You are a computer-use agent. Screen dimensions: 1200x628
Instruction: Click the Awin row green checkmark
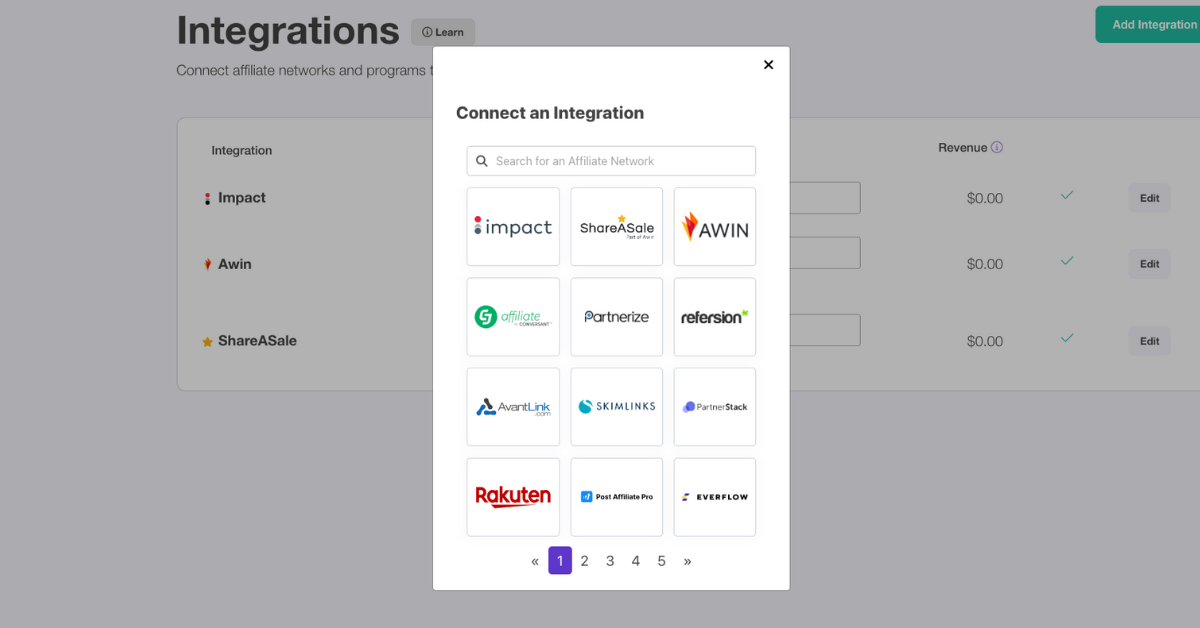pyautogui.click(x=1067, y=261)
